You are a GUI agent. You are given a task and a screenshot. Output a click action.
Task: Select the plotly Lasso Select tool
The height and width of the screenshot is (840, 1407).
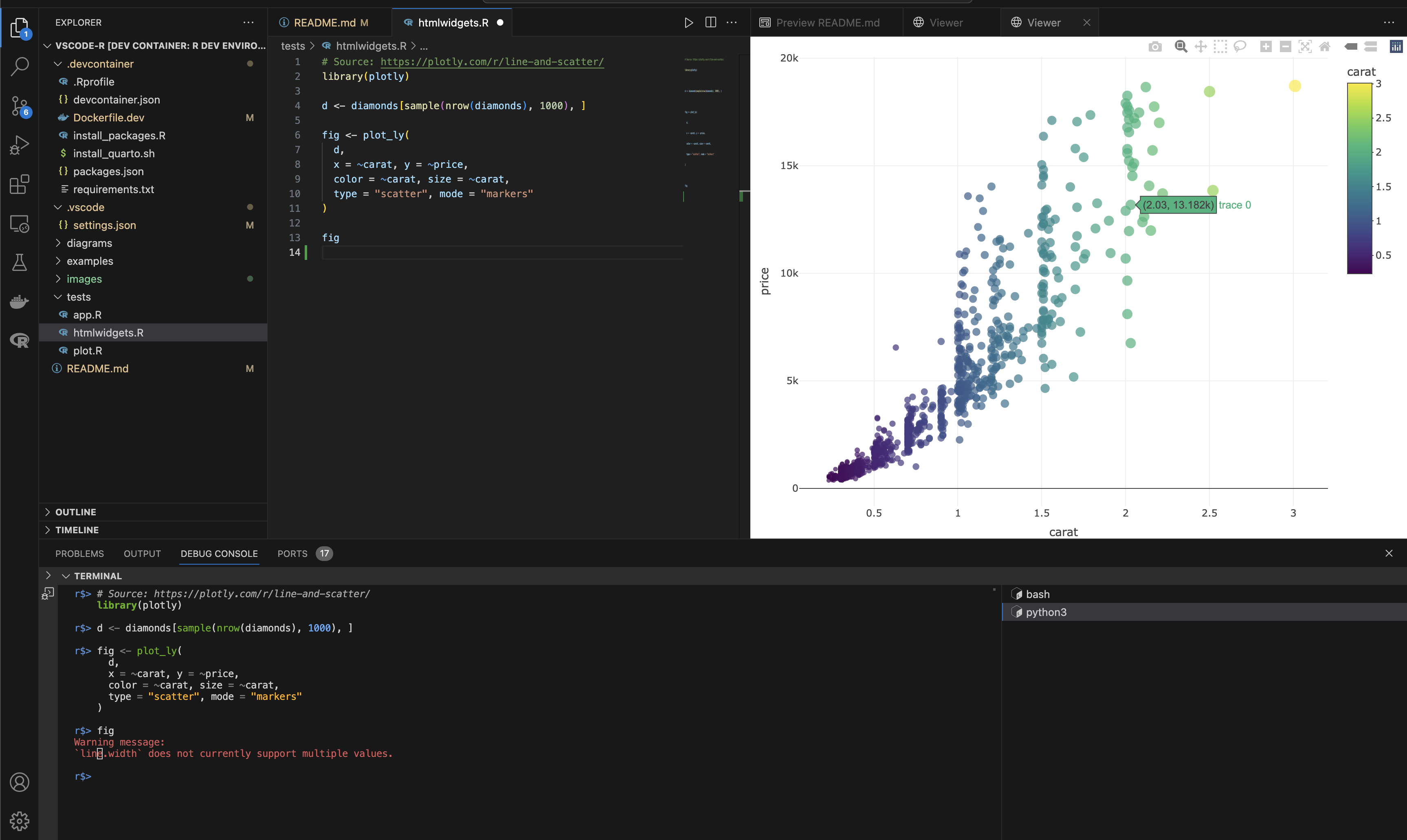(x=1240, y=47)
